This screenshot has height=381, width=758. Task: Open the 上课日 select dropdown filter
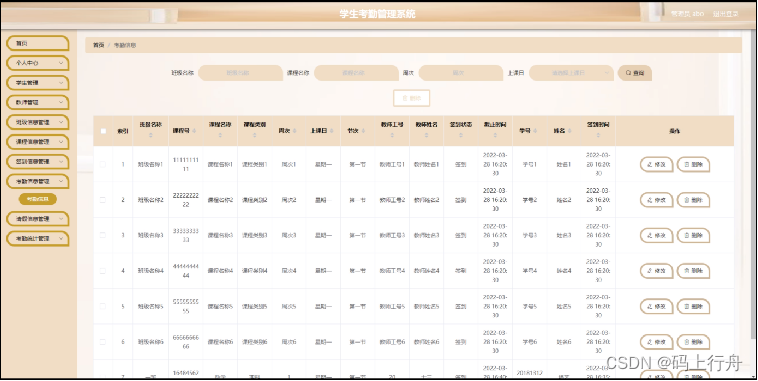[571, 73]
